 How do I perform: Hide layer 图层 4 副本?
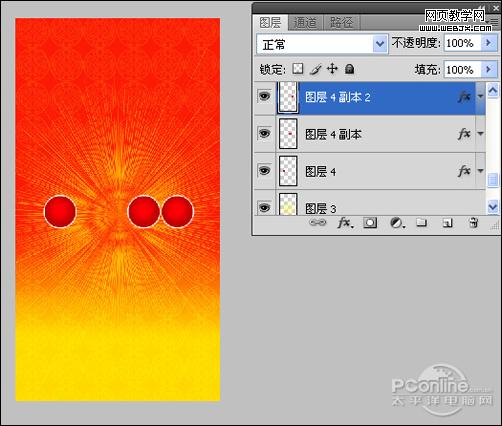pos(265,134)
